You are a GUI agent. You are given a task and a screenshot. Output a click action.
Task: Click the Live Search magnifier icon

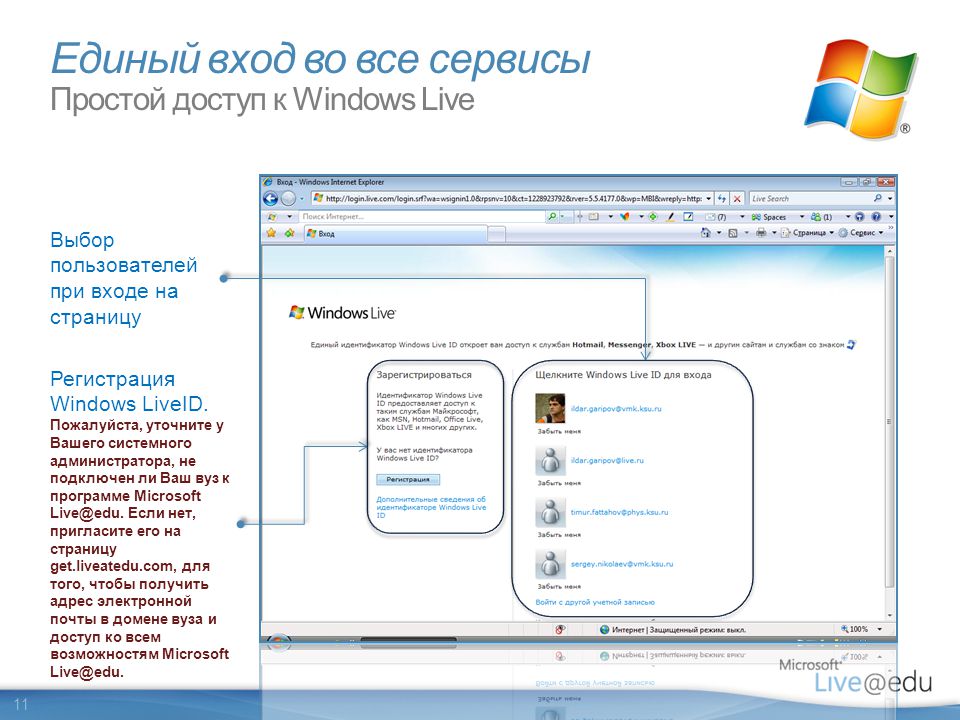click(x=878, y=199)
